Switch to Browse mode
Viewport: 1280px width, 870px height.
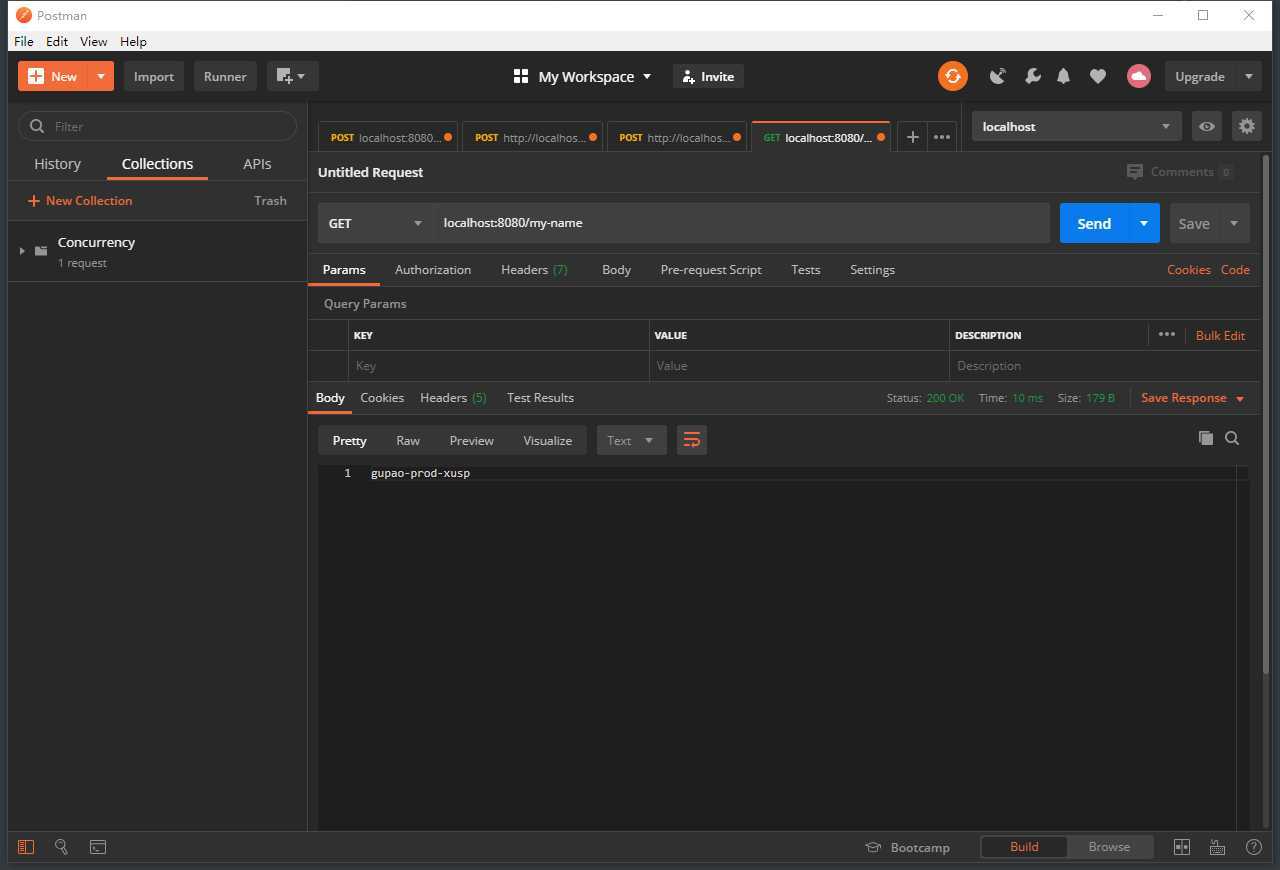tap(1109, 847)
